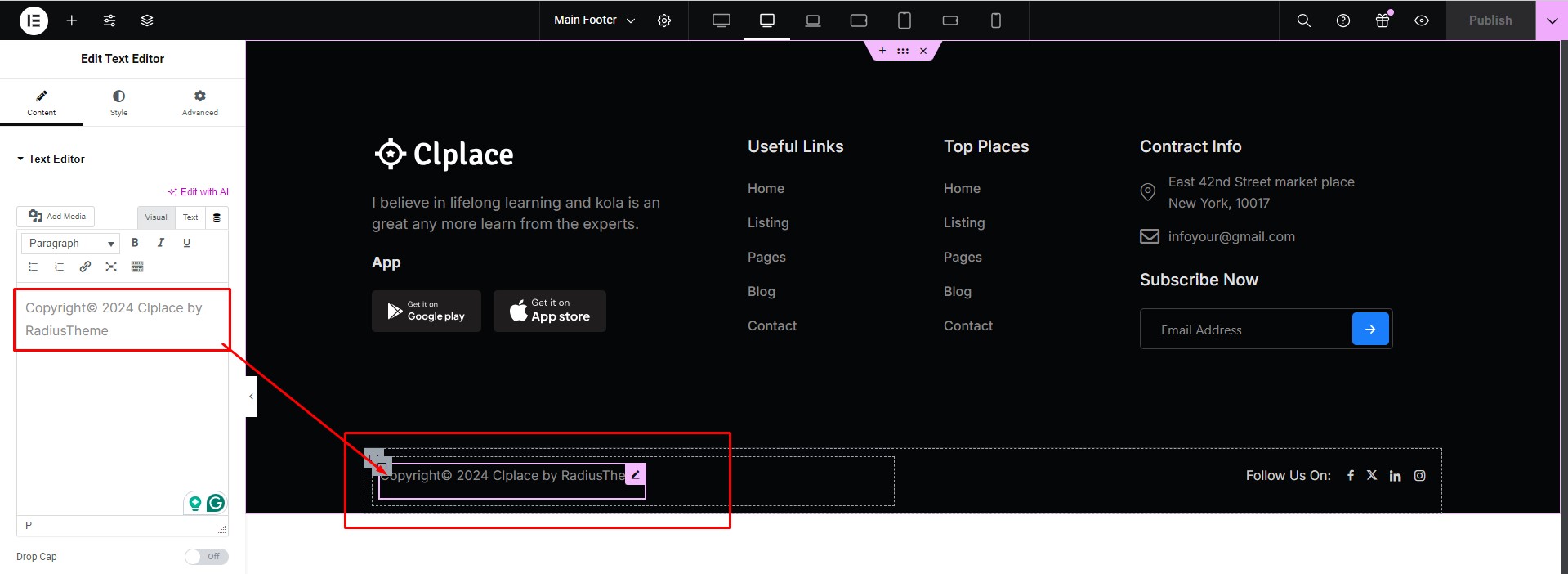Click the Email Address input field
This screenshot has width=1568, height=574.
pos(1247,330)
